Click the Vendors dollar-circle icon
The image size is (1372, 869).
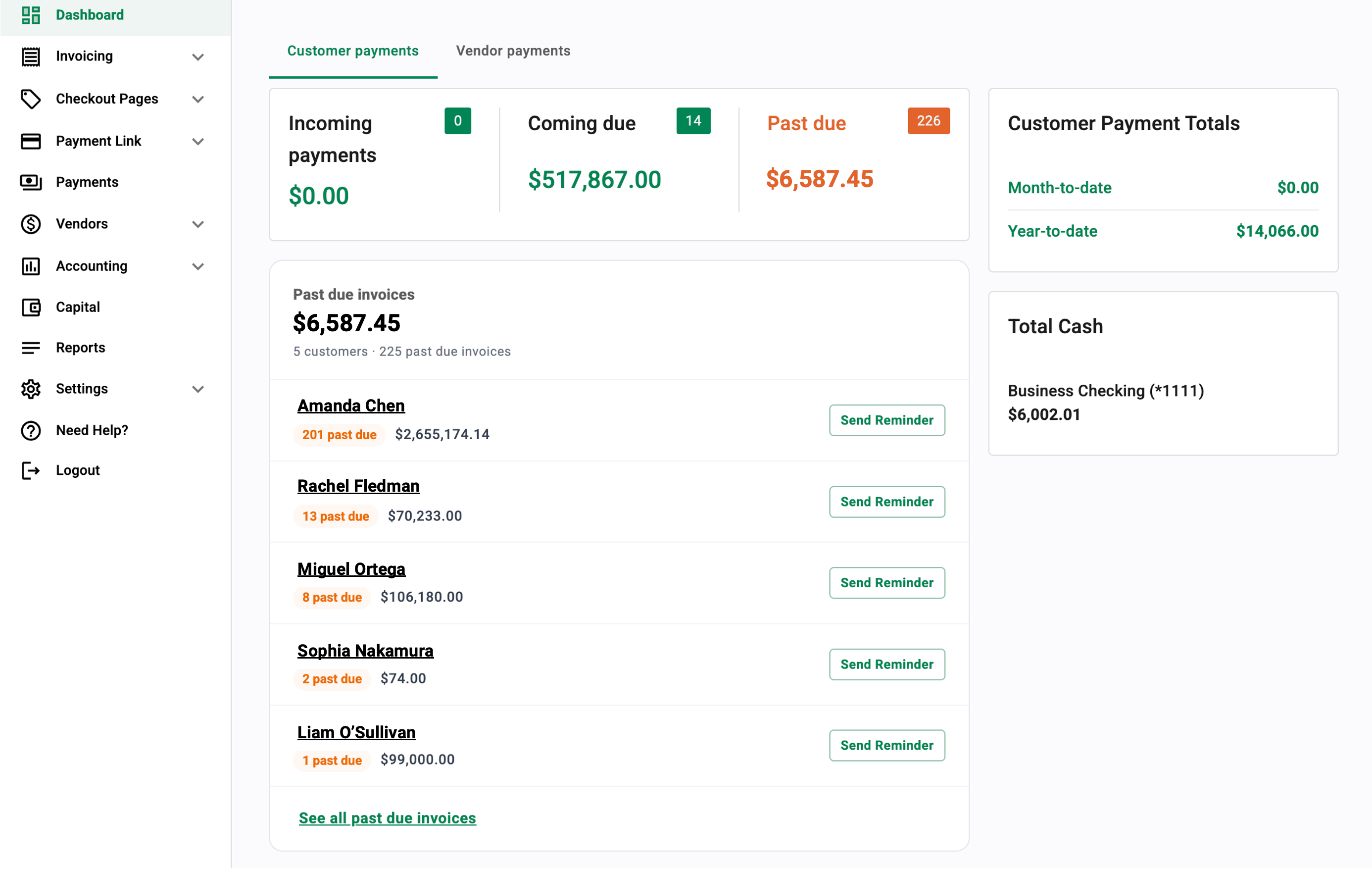31,224
